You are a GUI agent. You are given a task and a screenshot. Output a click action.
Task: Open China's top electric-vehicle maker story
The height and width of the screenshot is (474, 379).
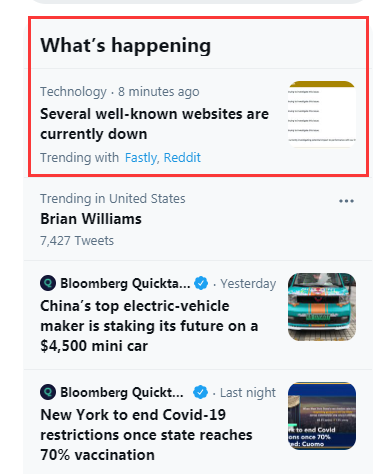pyautogui.click(x=149, y=326)
